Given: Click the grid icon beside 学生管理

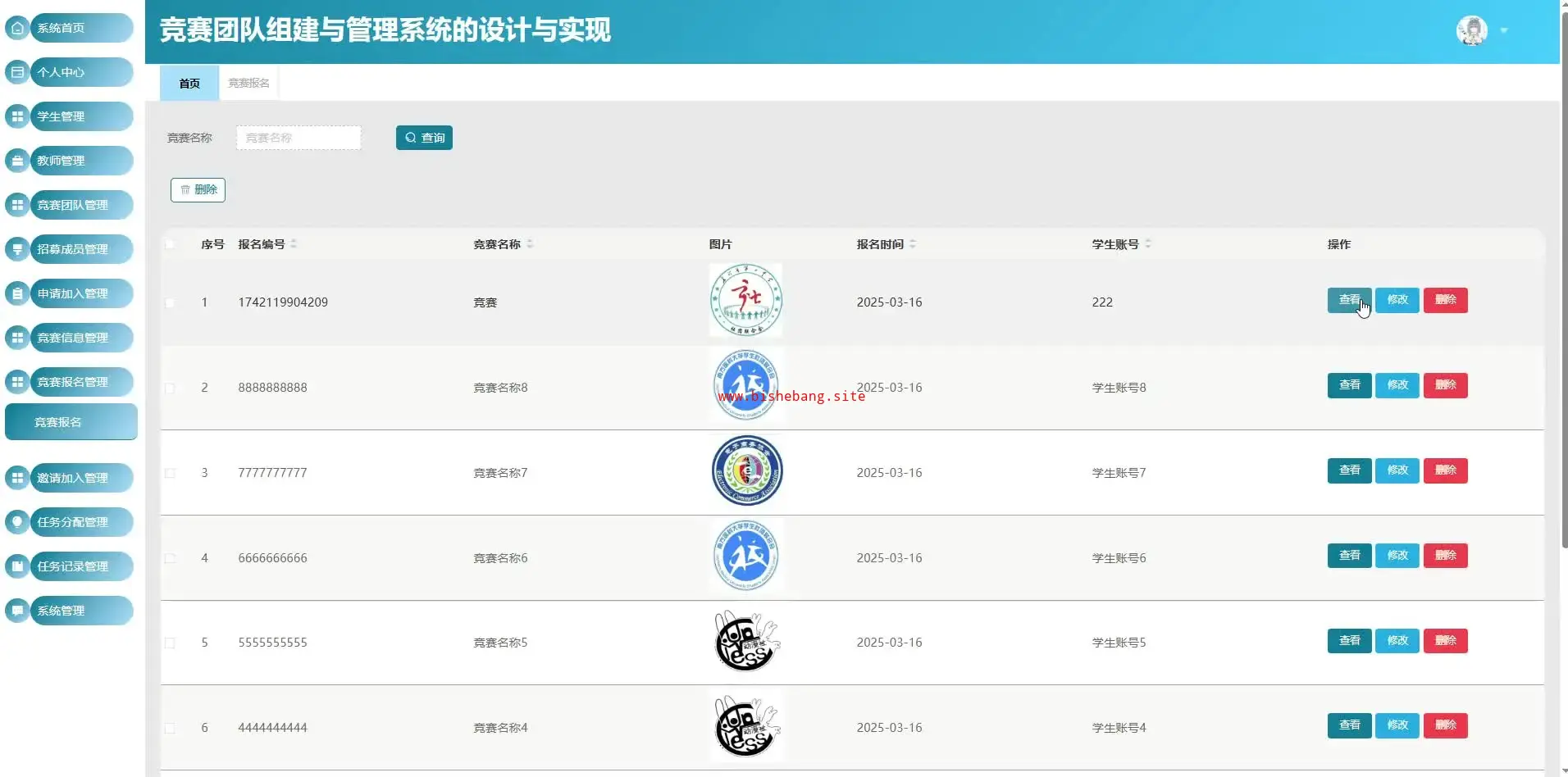Looking at the screenshot, I should pos(17,116).
